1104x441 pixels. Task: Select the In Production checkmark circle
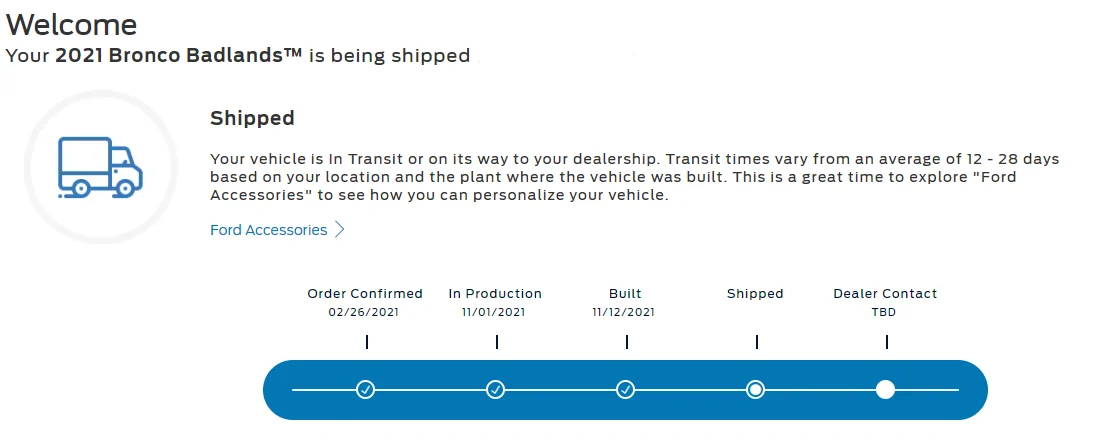(x=496, y=389)
